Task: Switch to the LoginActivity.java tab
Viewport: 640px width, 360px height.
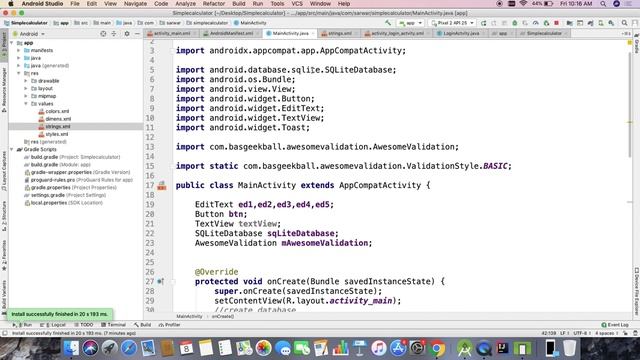Action: (x=460, y=33)
